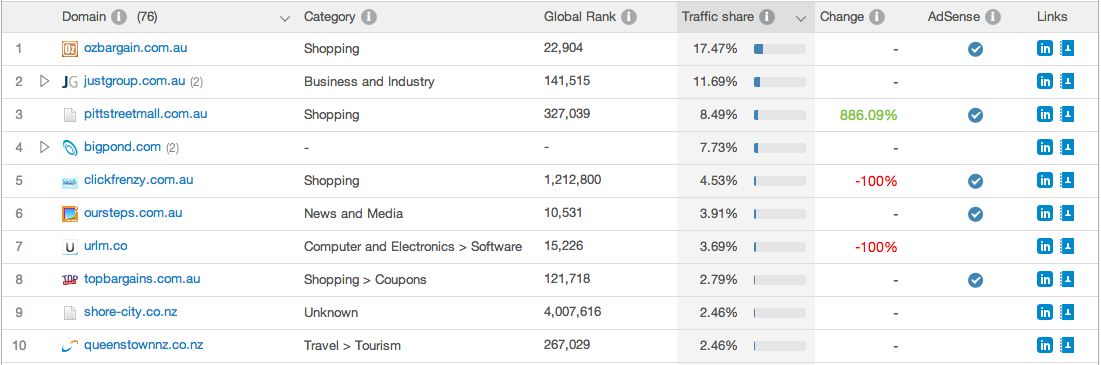1101x365 pixels.
Task: Click contact card icon in urlm.co row
Action: click(1067, 246)
